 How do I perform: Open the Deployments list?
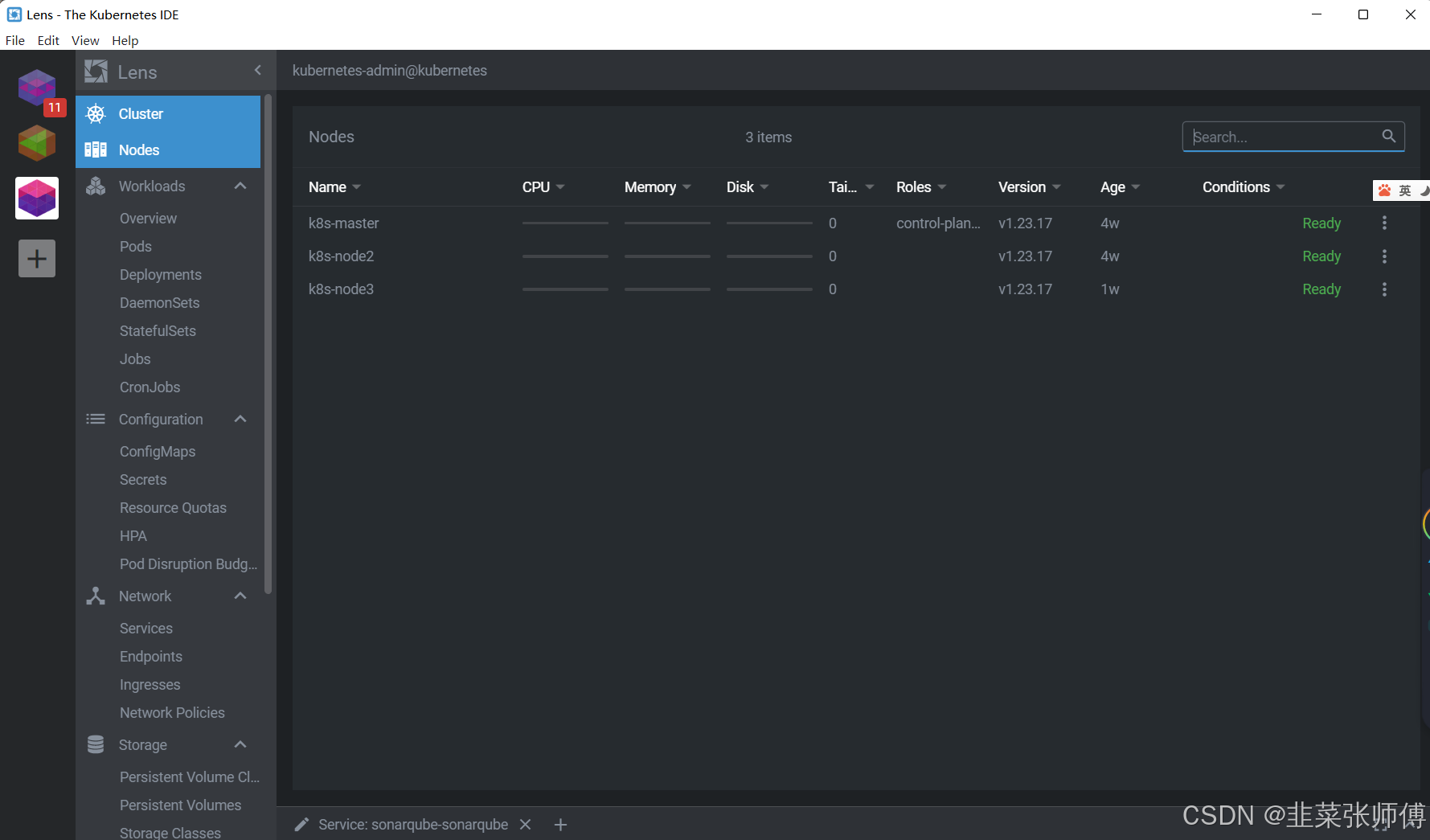point(161,275)
